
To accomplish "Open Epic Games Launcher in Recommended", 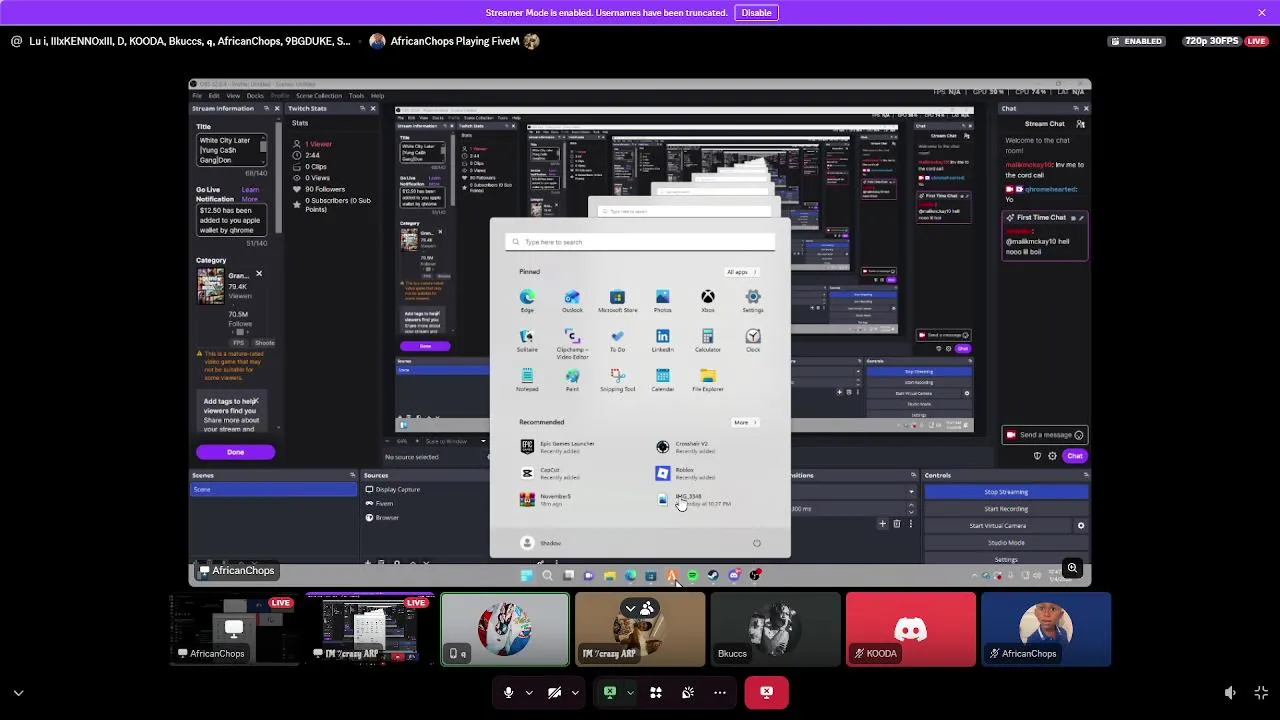I will pos(560,447).
